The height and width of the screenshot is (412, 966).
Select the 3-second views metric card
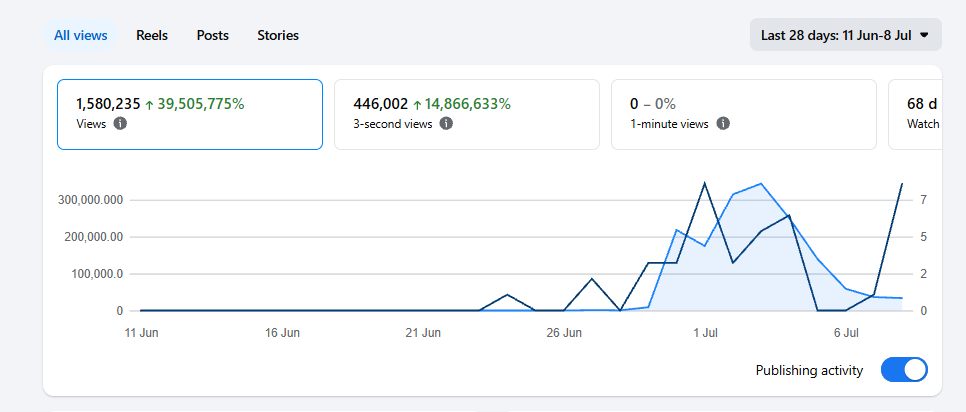(467, 115)
